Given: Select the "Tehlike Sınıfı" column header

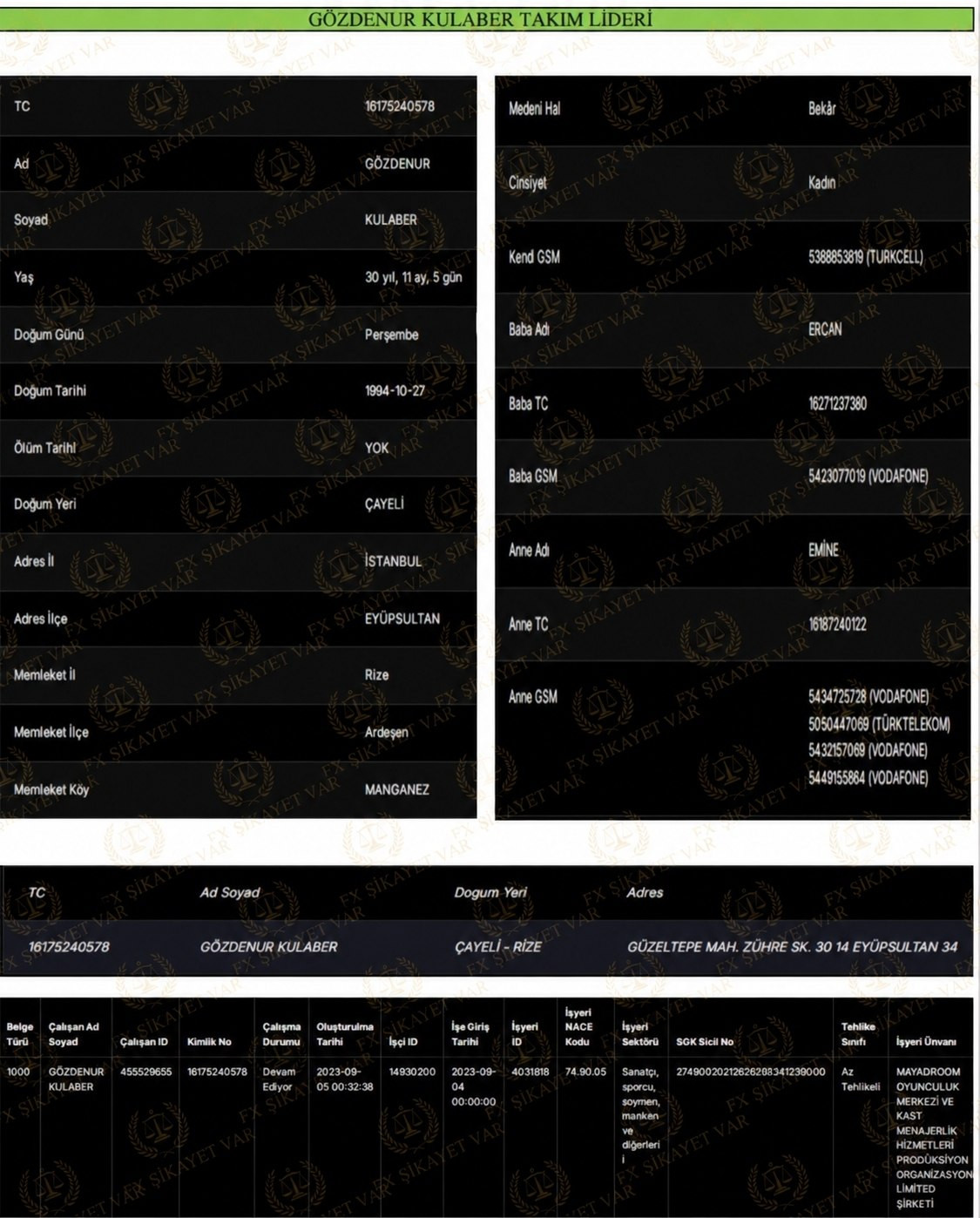Looking at the screenshot, I should tap(858, 1034).
